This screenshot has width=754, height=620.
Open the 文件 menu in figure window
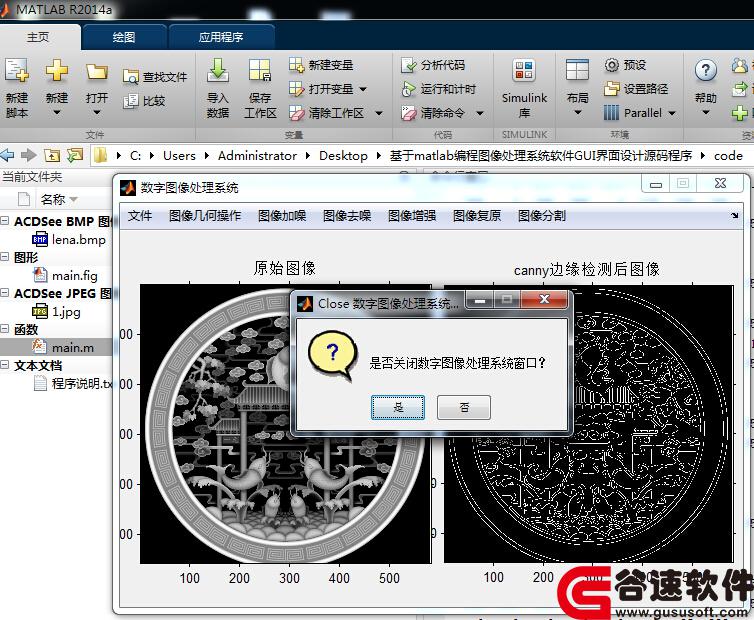tap(140, 215)
